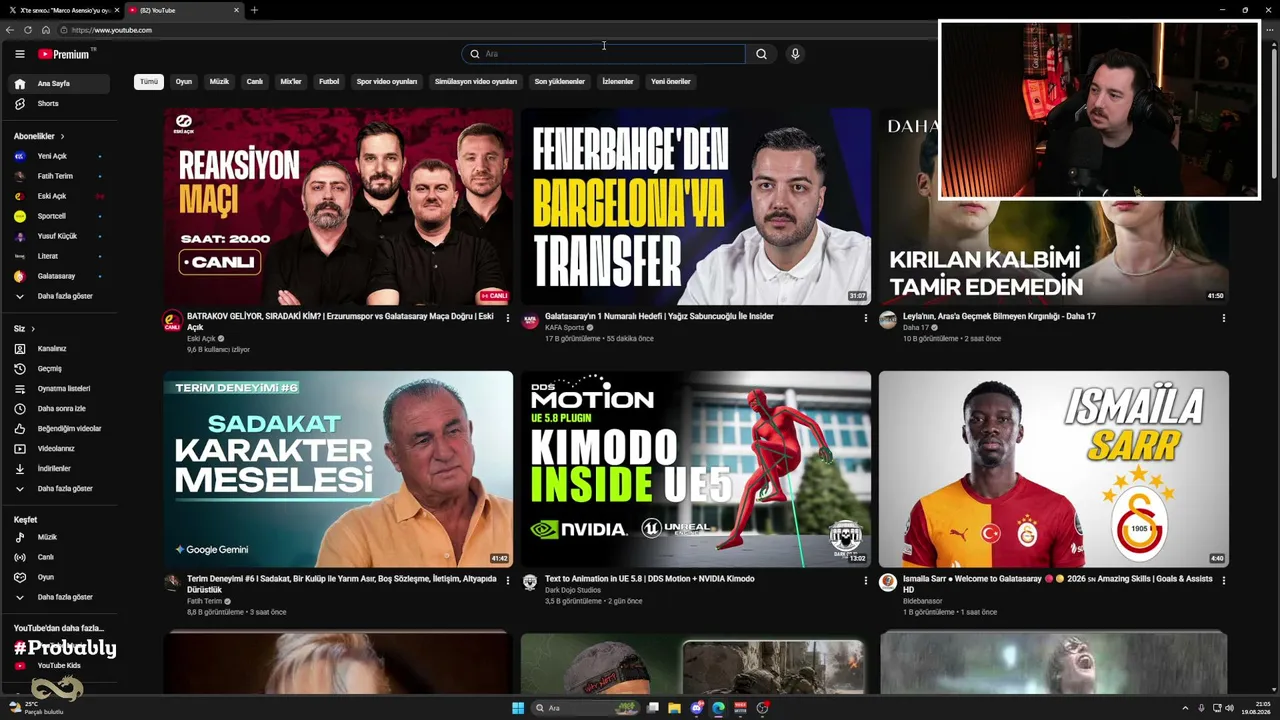1280x720 pixels.
Task: Select the İzlenenler filter chip
Action: click(x=618, y=82)
